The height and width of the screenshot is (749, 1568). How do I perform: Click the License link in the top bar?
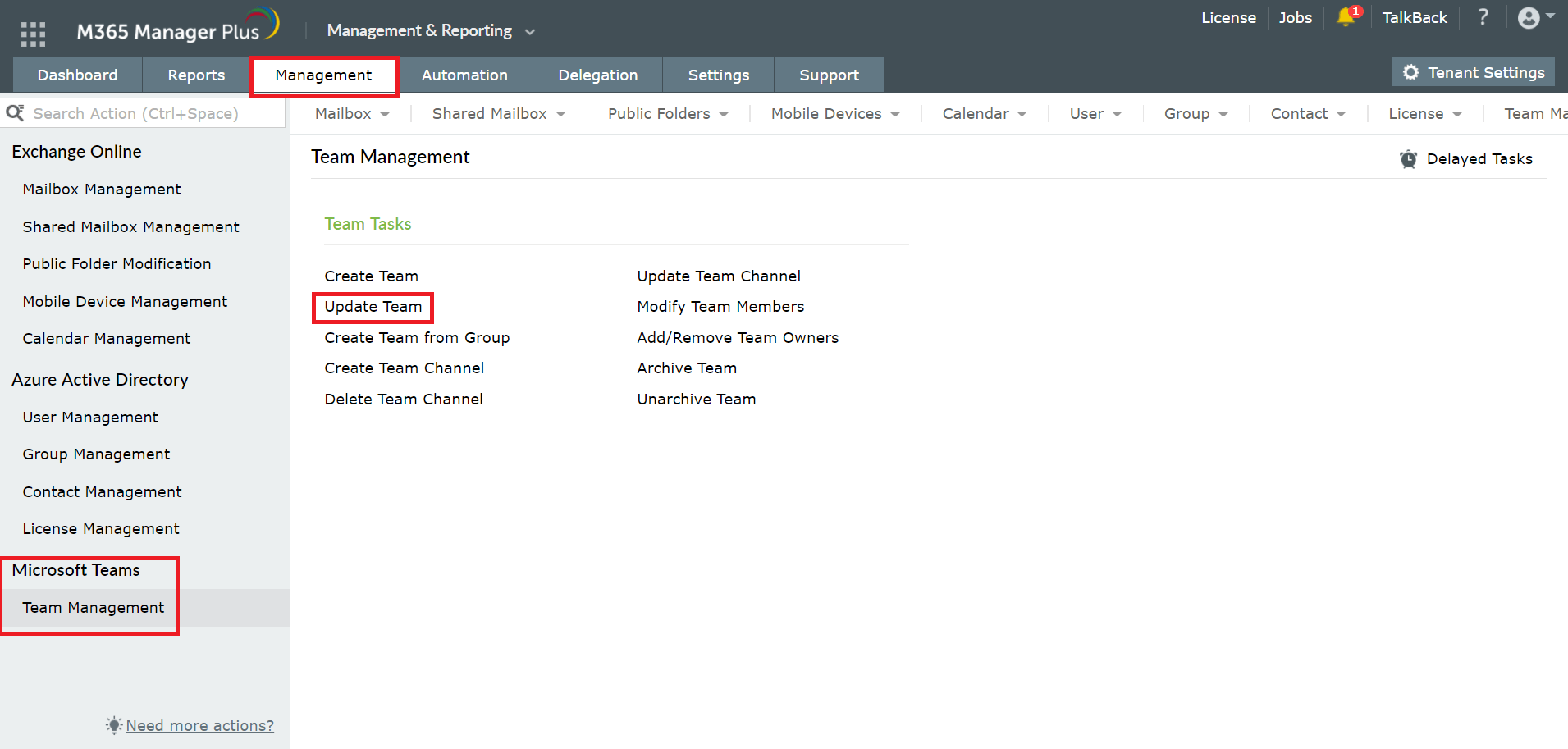click(1228, 18)
